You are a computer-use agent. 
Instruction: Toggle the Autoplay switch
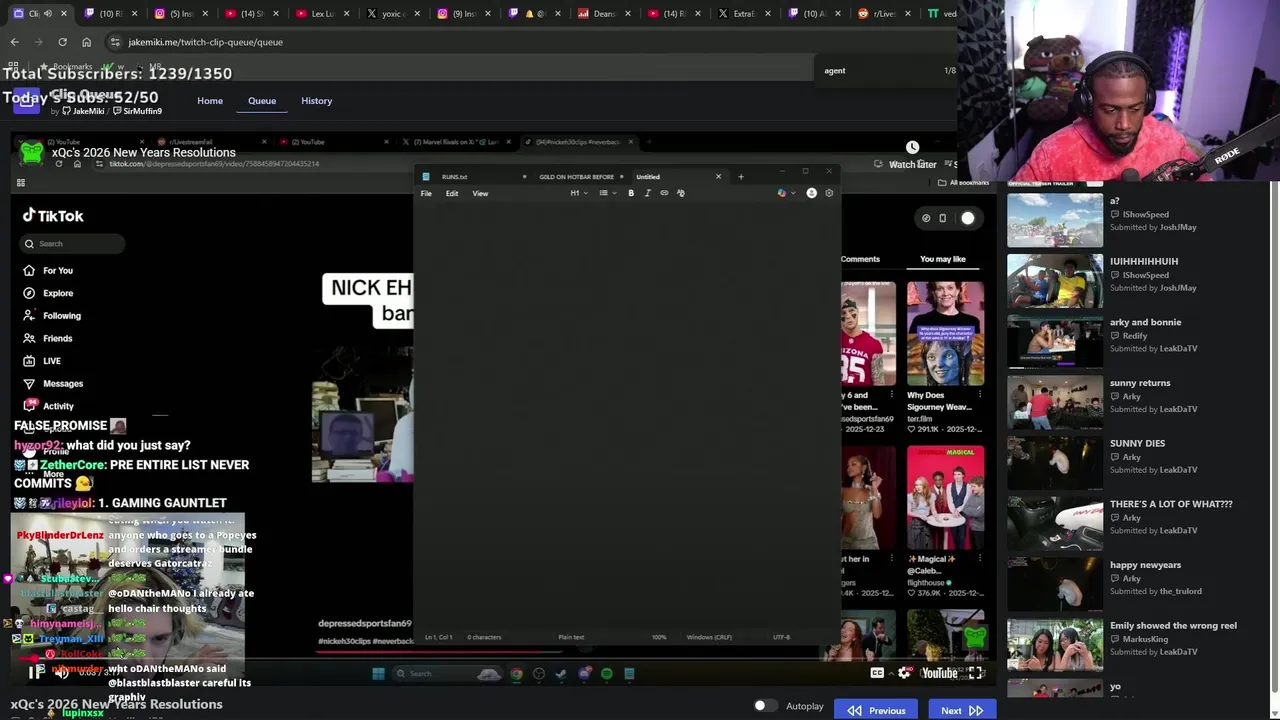click(765, 706)
